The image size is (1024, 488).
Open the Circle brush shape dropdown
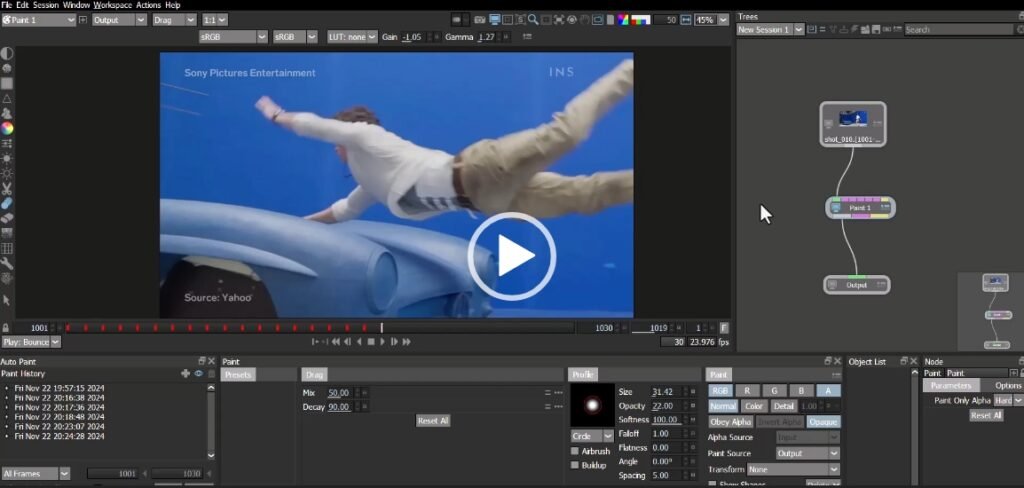(x=592, y=436)
